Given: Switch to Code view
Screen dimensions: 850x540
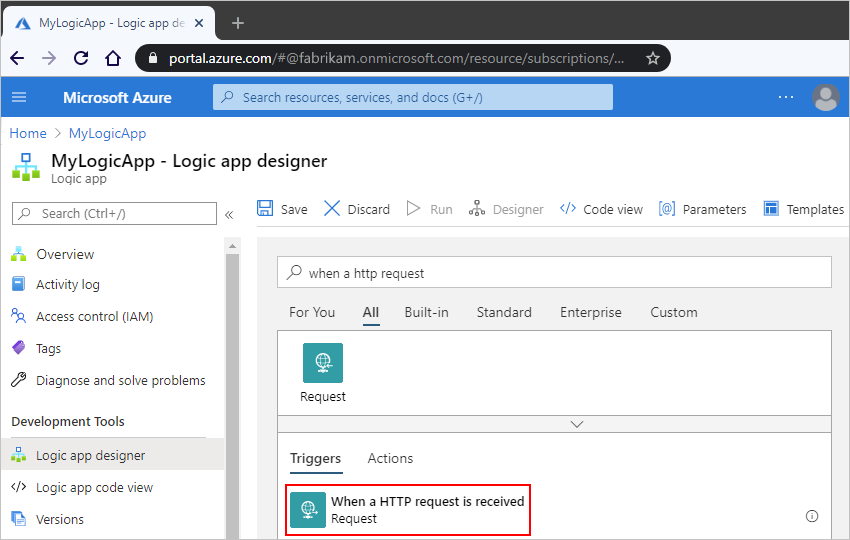Looking at the screenshot, I should coord(601,209).
